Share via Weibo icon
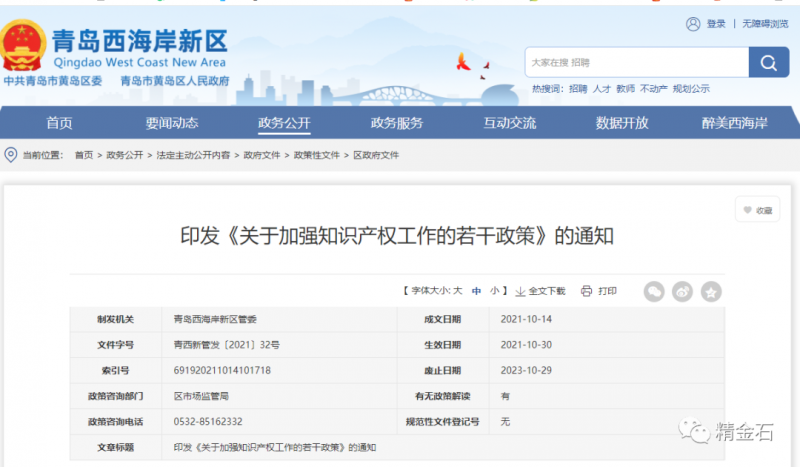Screen dimensions: 800x467 pyautogui.click(x=682, y=292)
